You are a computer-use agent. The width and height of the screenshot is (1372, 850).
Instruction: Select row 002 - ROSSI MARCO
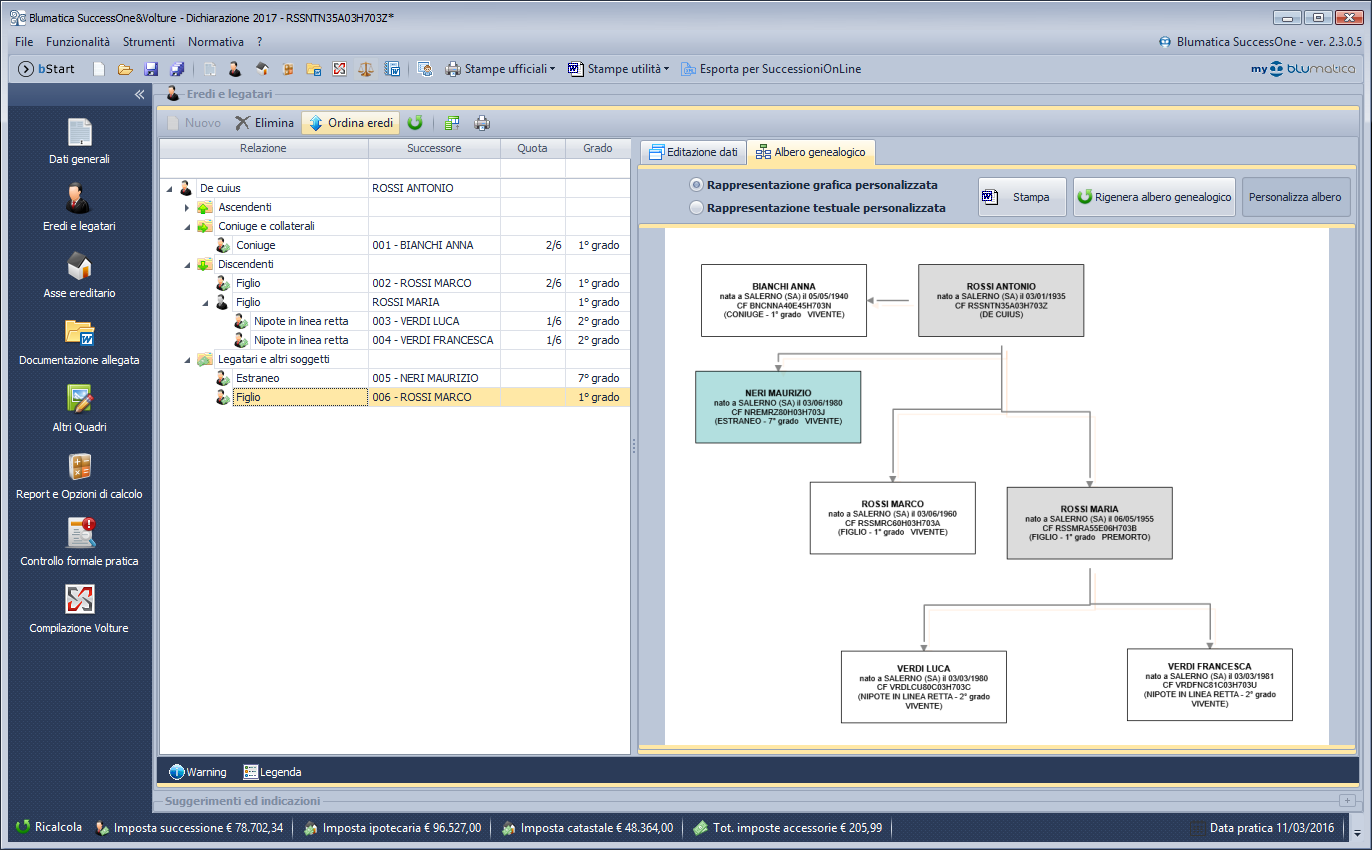point(395,283)
